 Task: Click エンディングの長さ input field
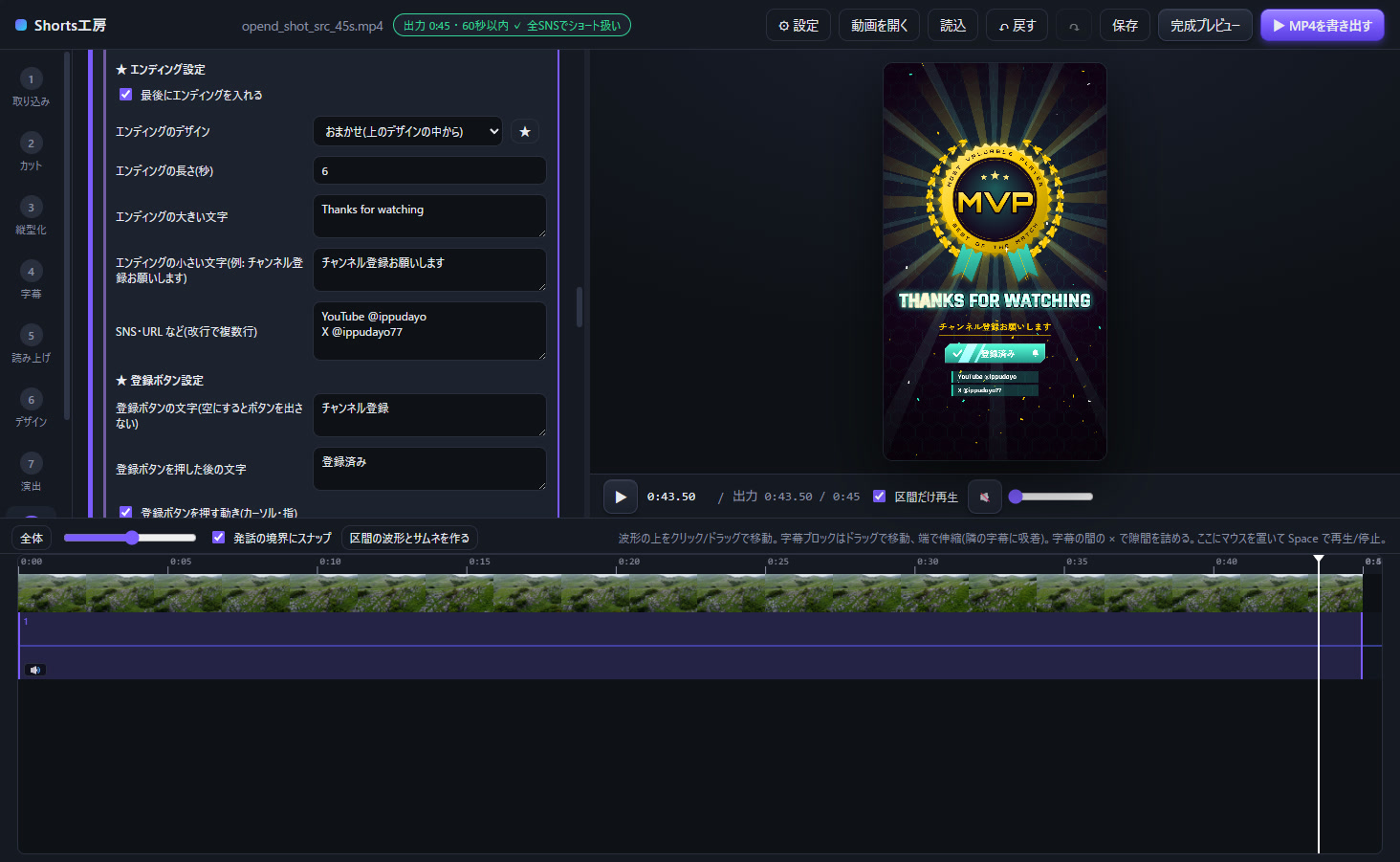(430, 170)
